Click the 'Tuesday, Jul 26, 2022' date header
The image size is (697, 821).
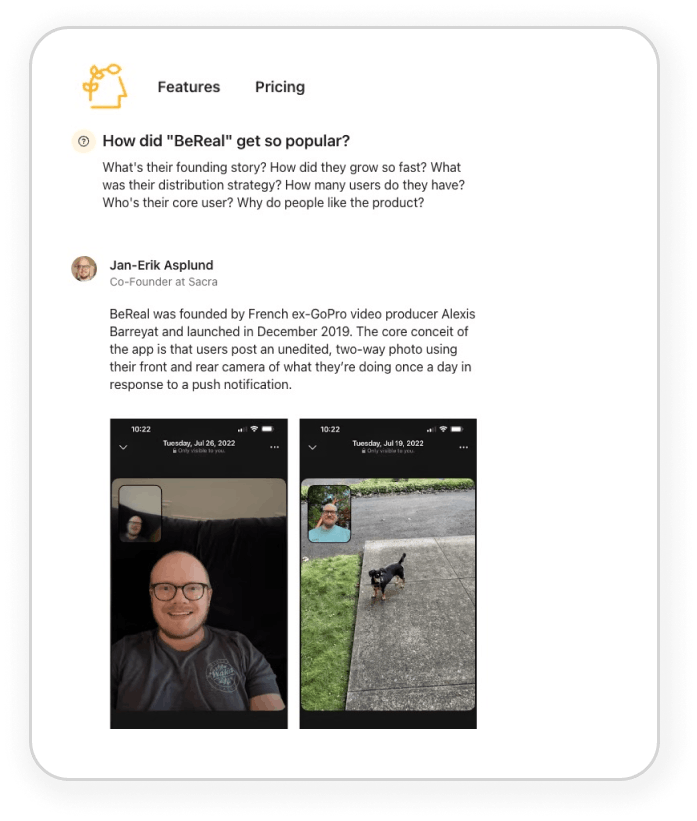198,443
